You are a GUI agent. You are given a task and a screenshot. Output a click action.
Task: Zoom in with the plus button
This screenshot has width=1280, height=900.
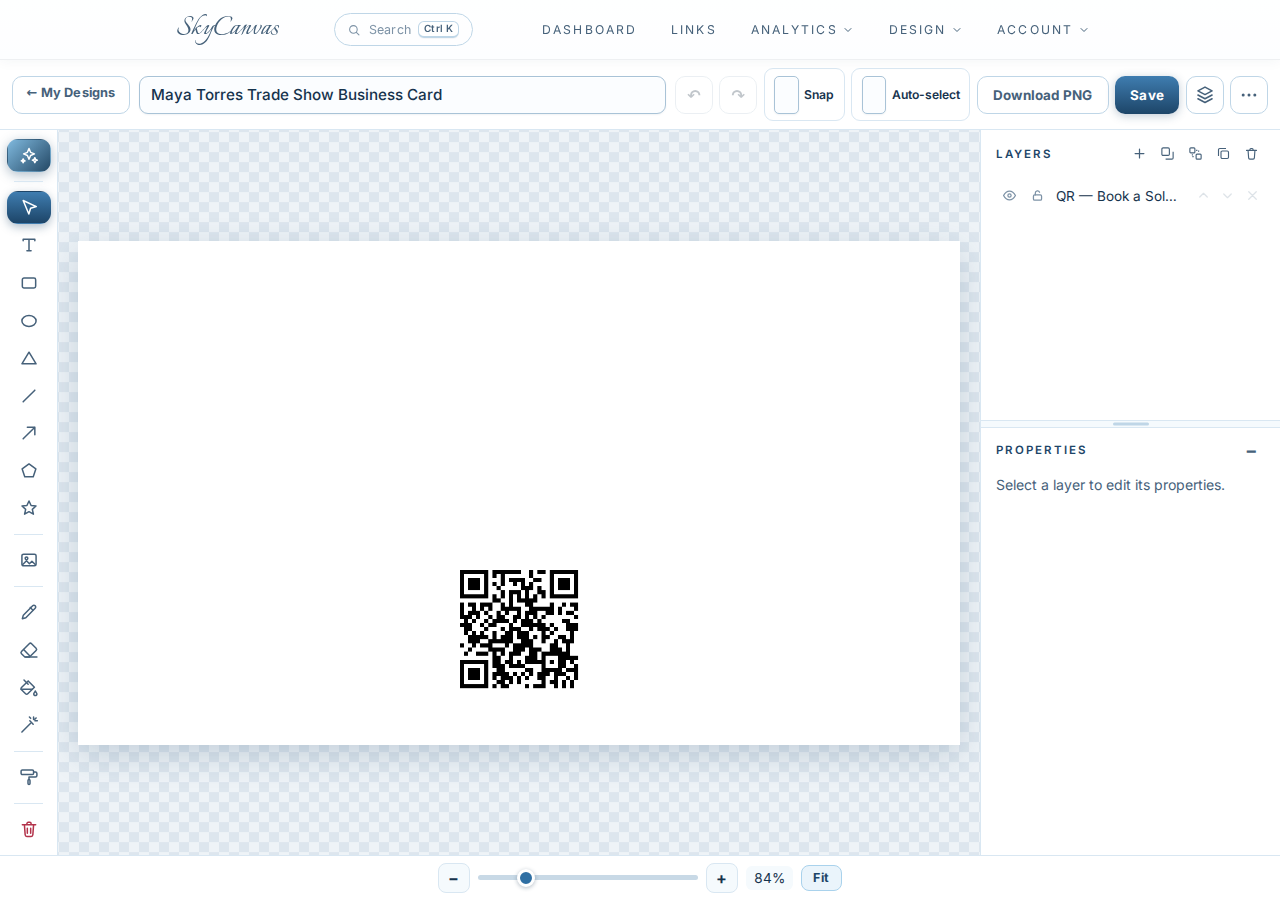tap(722, 878)
